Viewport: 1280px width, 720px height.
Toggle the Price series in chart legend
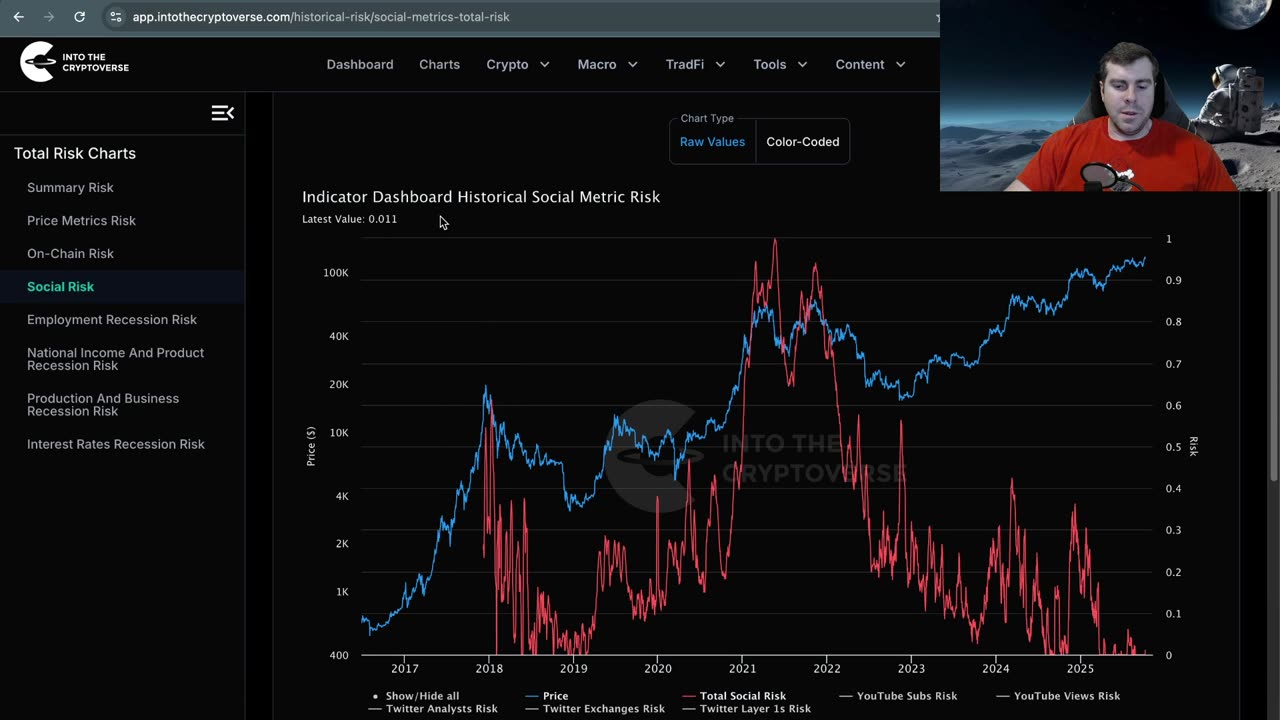click(x=554, y=696)
